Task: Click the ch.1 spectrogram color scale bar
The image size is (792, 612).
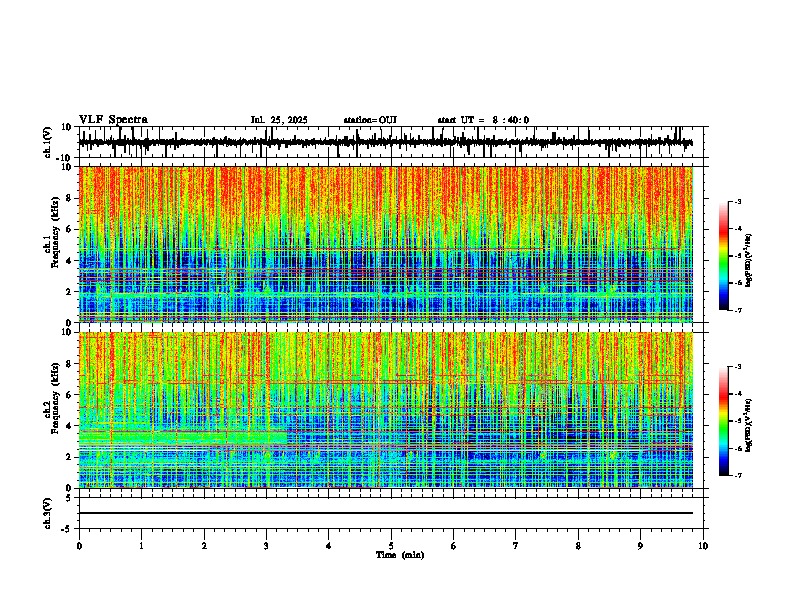Action: (x=723, y=256)
